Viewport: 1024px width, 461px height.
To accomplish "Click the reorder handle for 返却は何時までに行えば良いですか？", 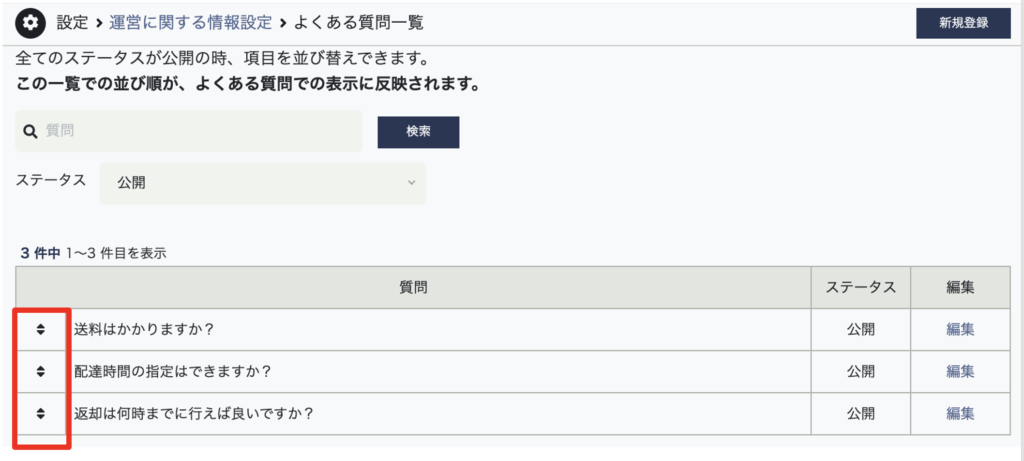I will pyautogui.click(x=41, y=413).
